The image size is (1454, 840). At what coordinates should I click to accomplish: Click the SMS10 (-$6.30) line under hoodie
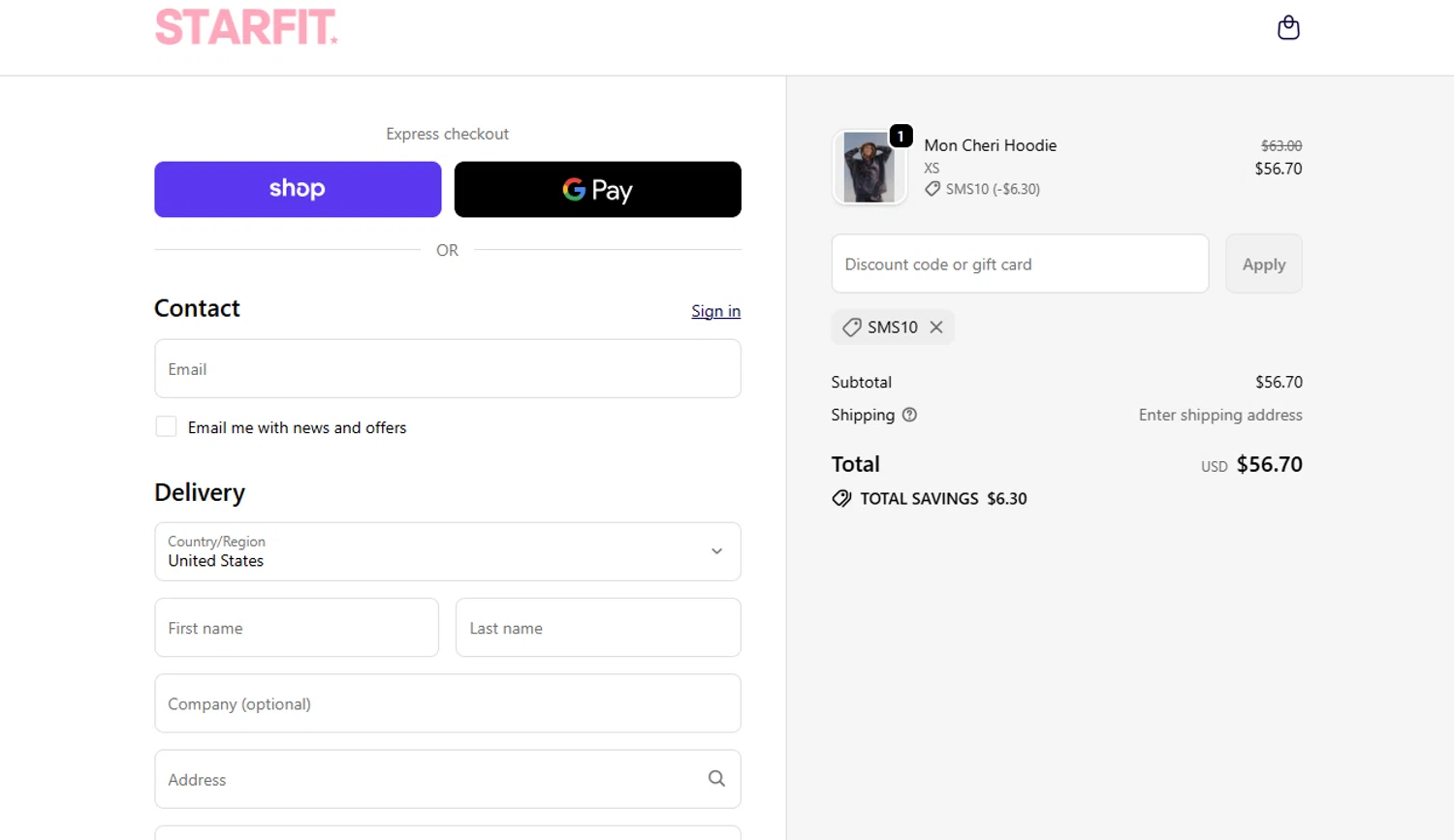coord(983,189)
